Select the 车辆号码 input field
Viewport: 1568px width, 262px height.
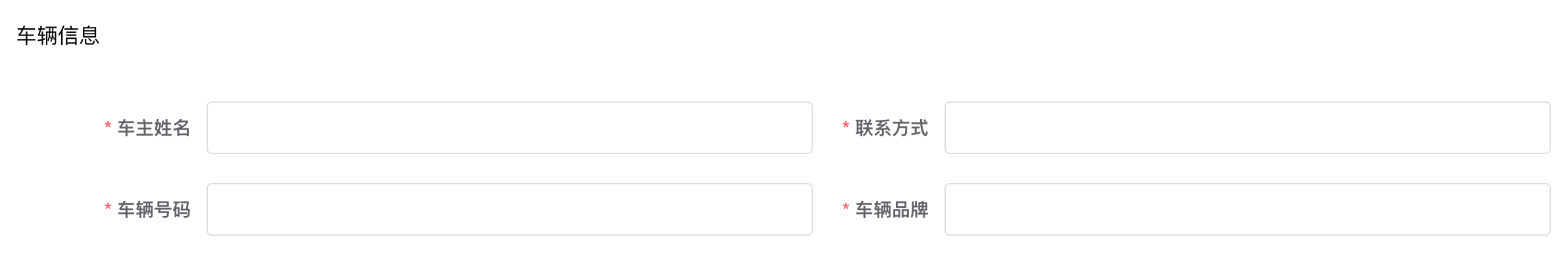tap(510, 209)
